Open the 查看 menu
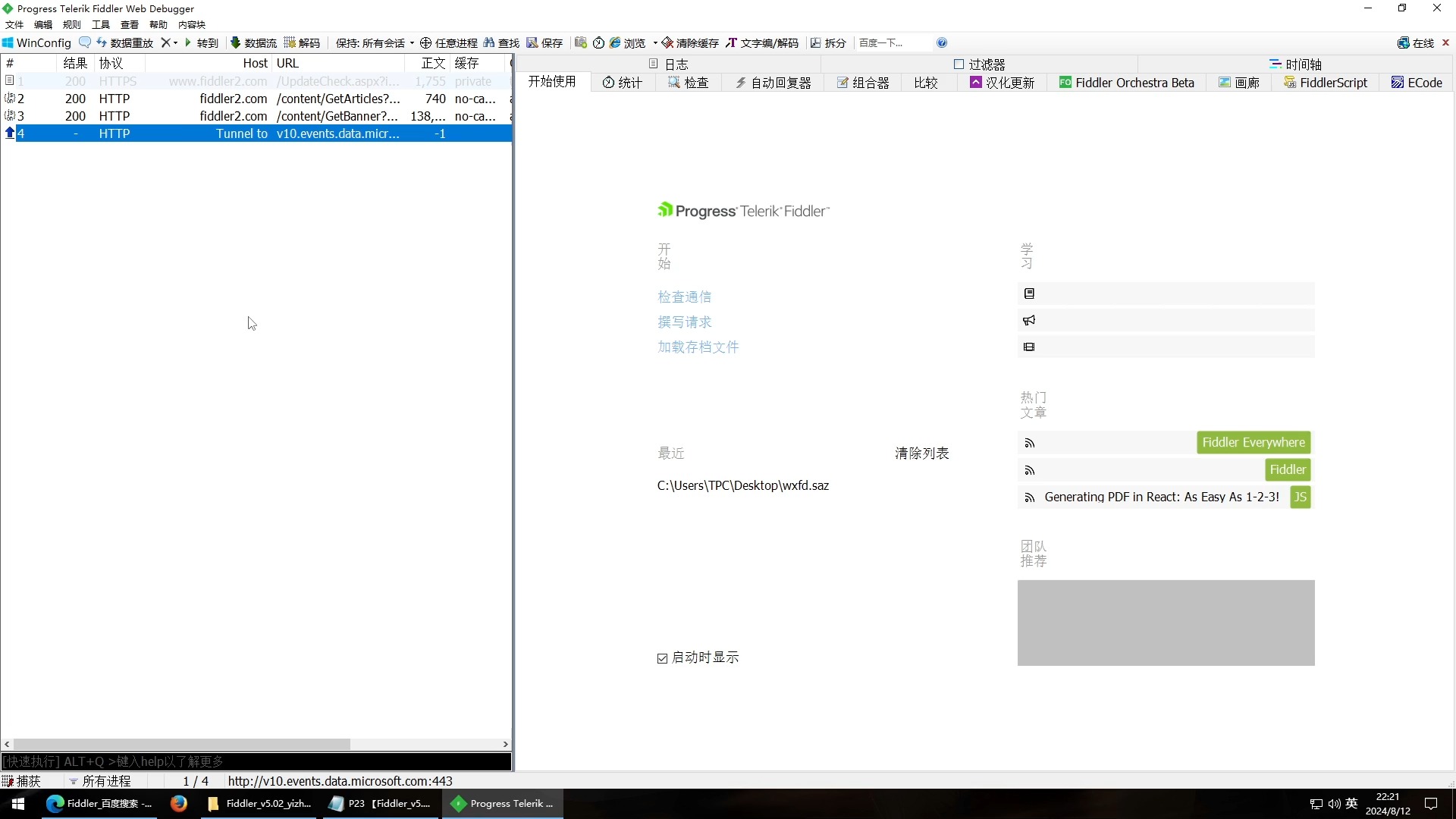The height and width of the screenshot is (819, 1456). click(130, 25)
